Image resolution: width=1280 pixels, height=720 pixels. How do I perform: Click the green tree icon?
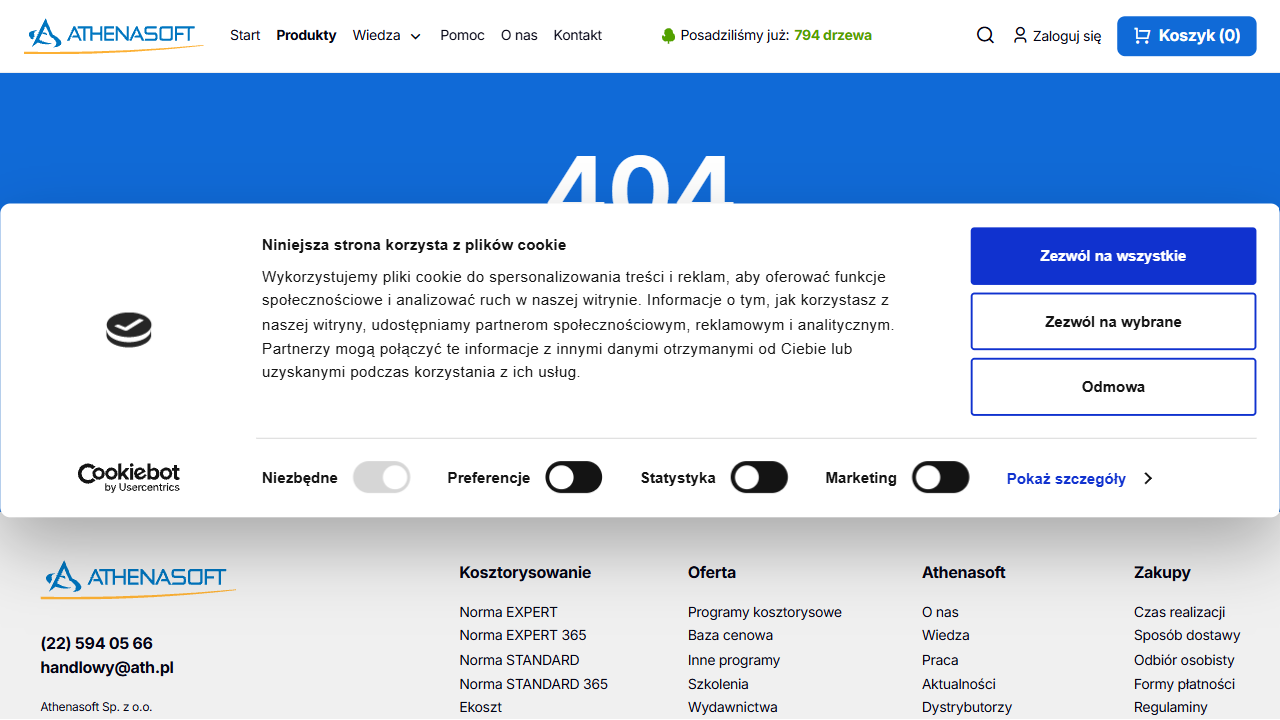(668, 35)
